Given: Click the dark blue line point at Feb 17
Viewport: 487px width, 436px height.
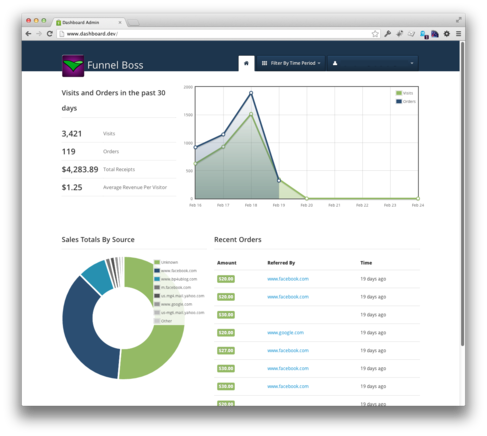Looking at the screenshot, I should (x=223, y=135).
